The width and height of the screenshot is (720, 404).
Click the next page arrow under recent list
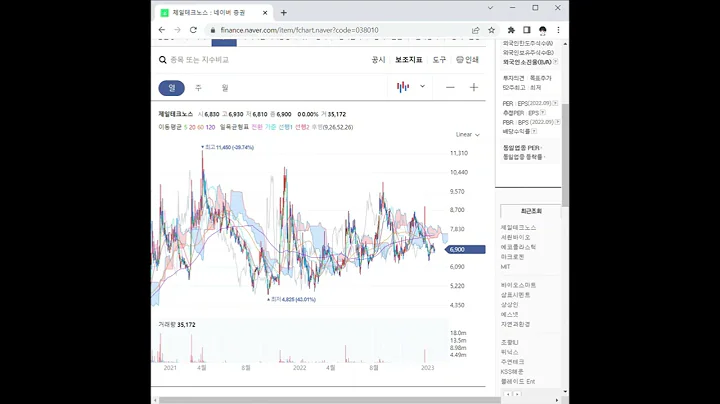pyautogui.click(x=517, y=394)
